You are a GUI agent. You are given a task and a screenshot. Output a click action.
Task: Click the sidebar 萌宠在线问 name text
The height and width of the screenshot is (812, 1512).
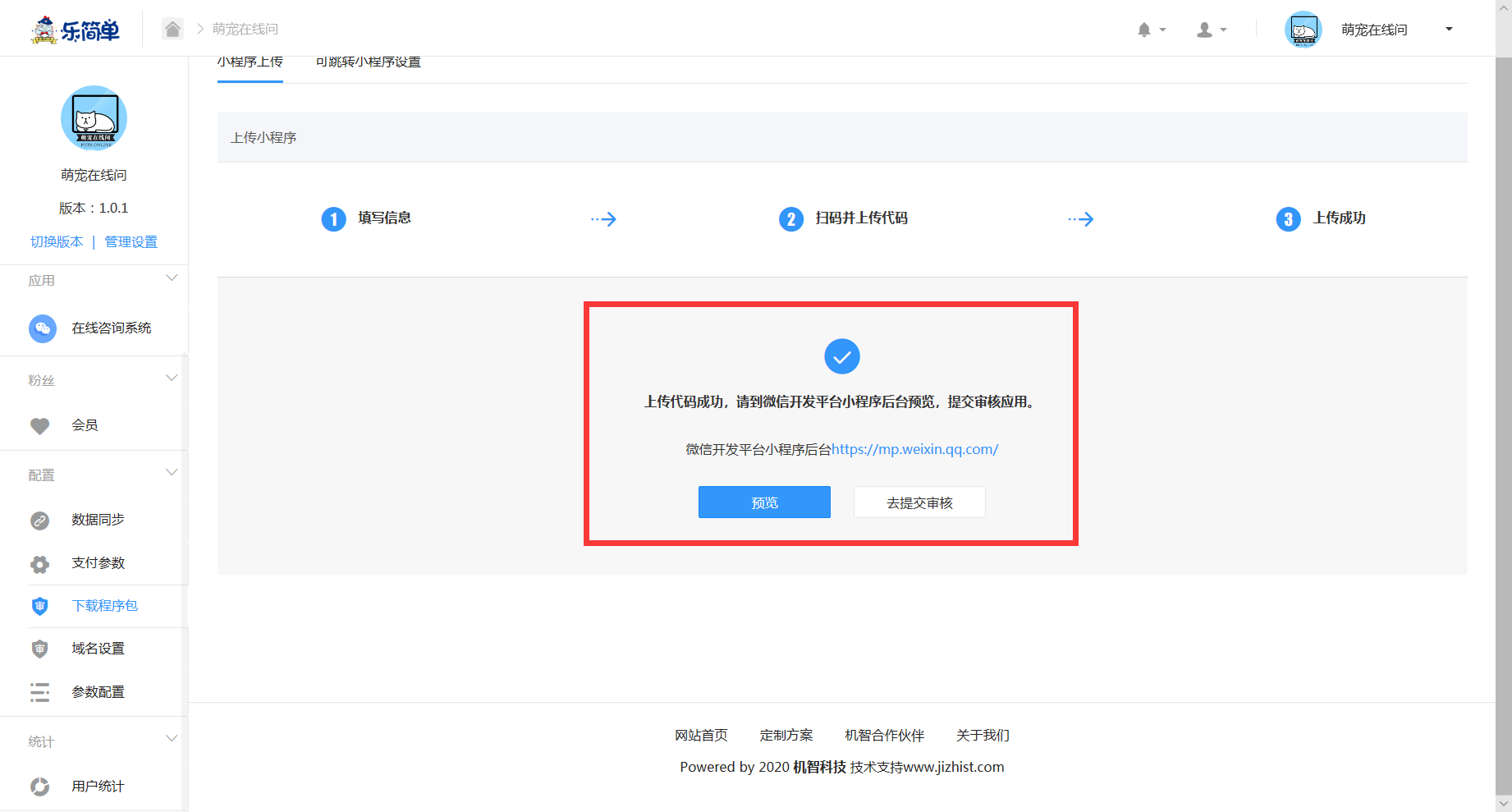point(94,175)
